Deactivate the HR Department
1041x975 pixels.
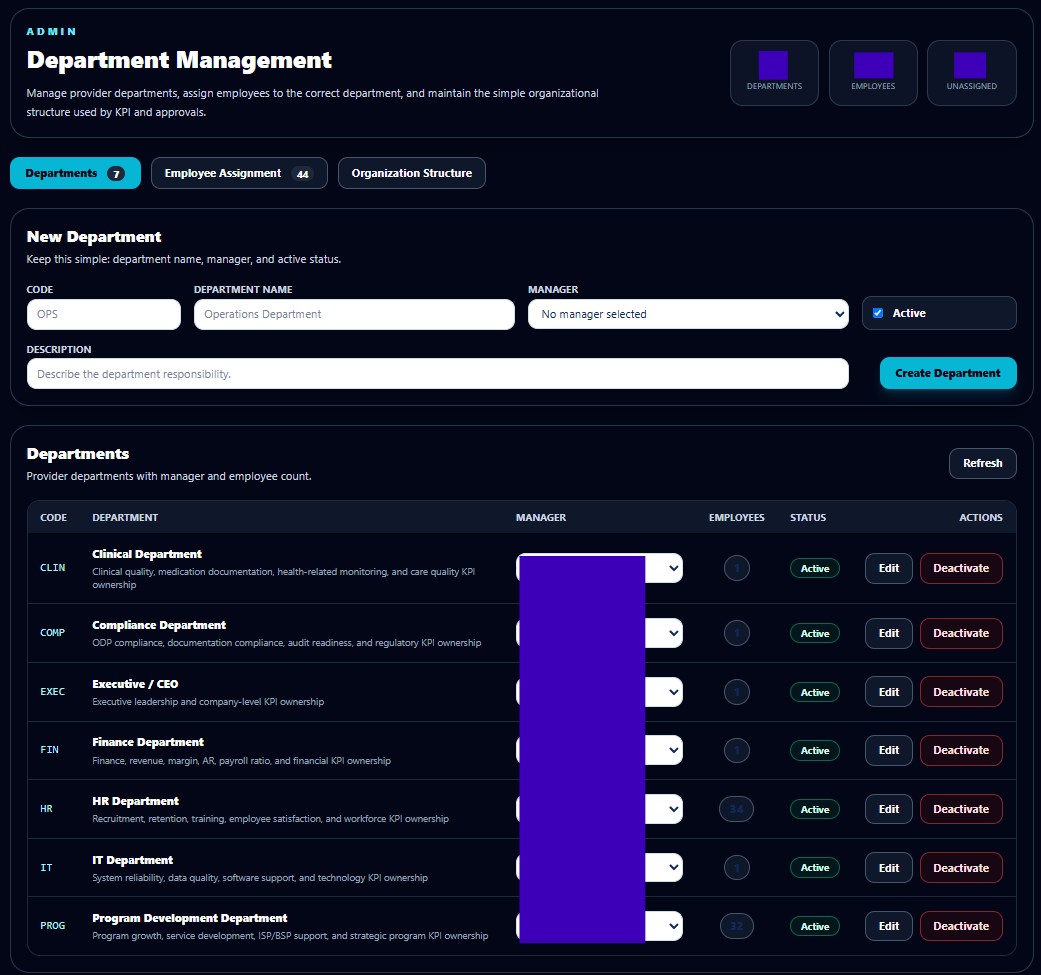(x=961, y=809)
